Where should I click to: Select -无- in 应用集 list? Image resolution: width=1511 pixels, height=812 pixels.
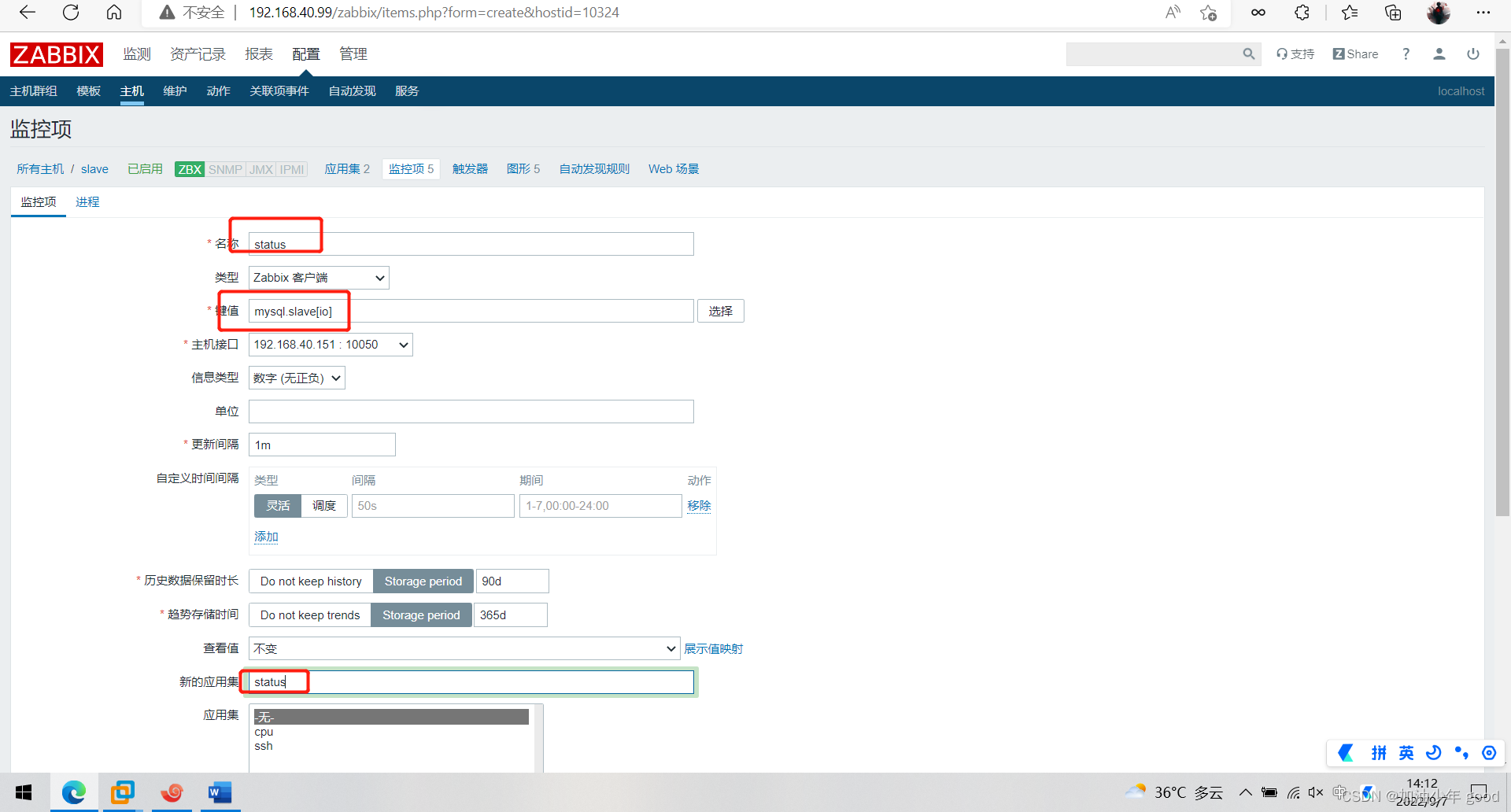point(391,717)
